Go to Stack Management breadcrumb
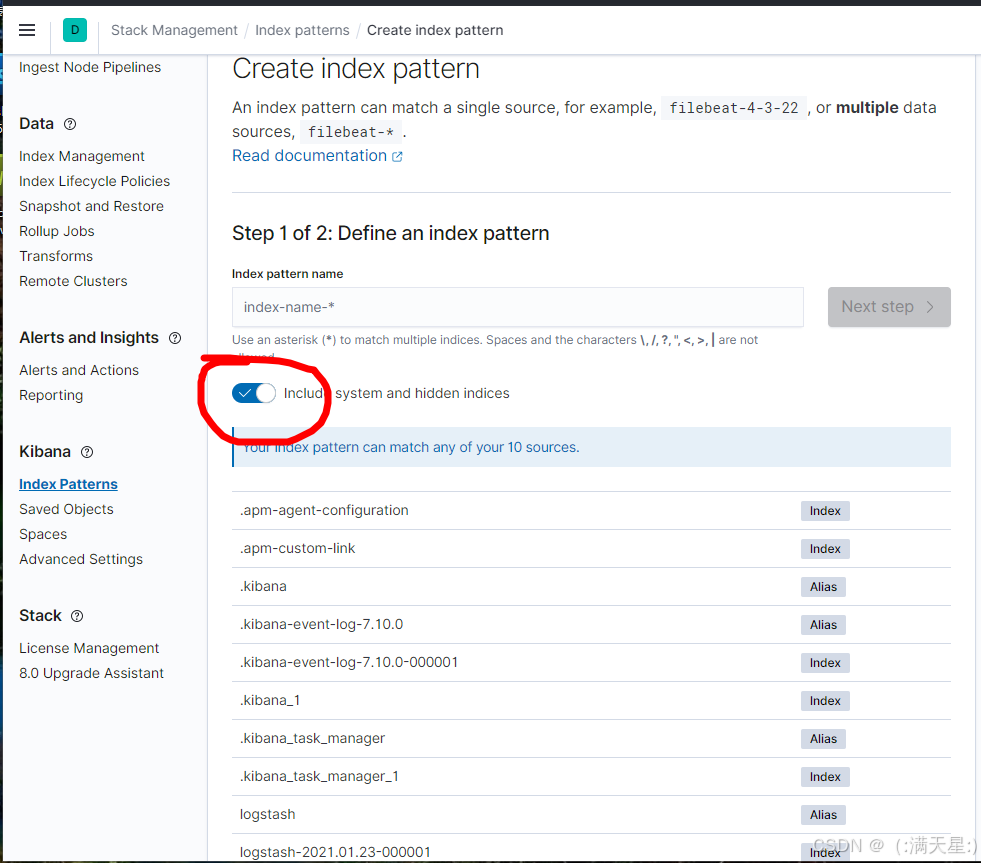Image resolution: width=981 pixels, height=863 pixels. coord(174,30)
